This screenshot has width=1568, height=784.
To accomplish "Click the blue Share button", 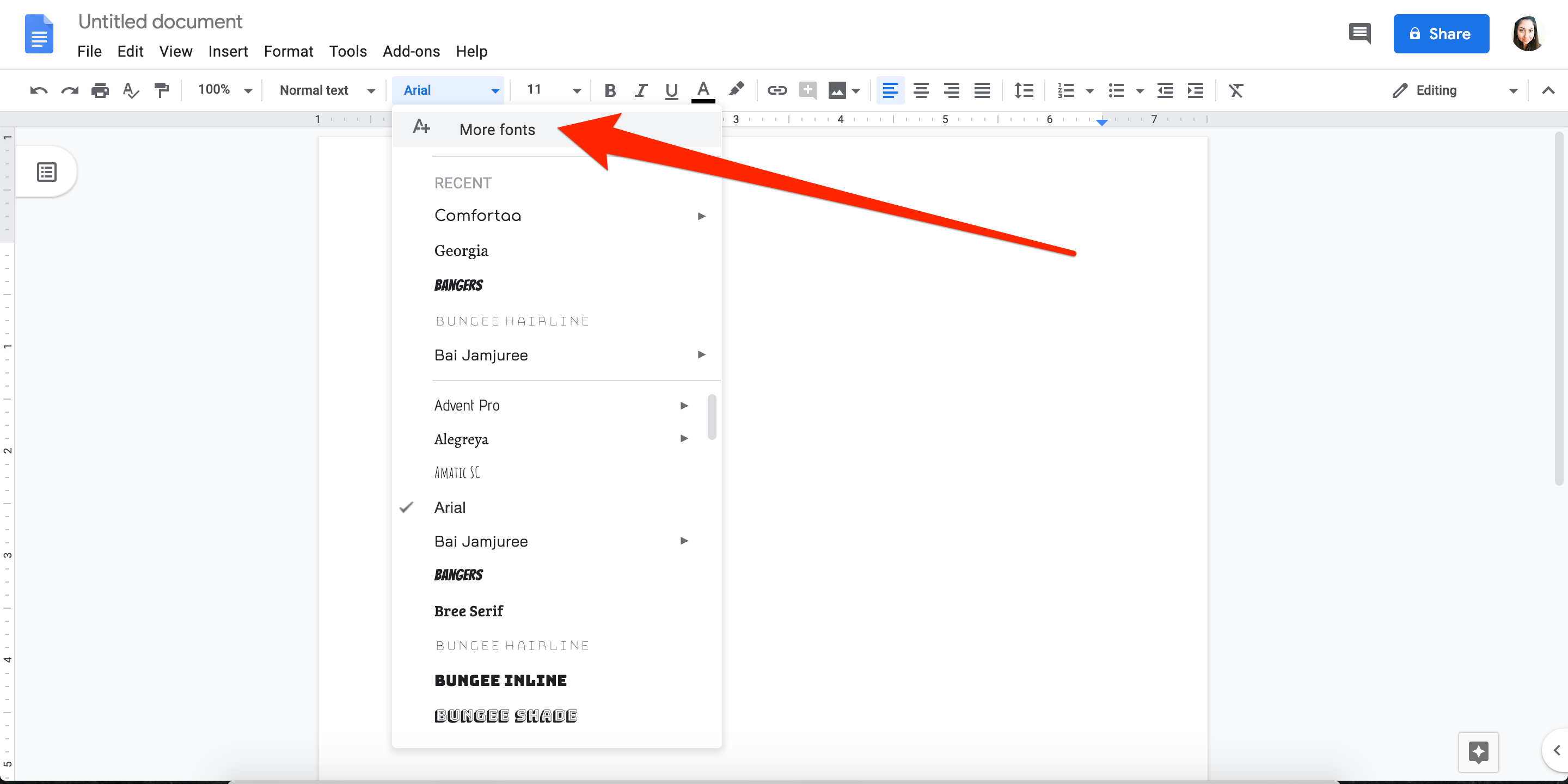I will [x=1441, y=34].
